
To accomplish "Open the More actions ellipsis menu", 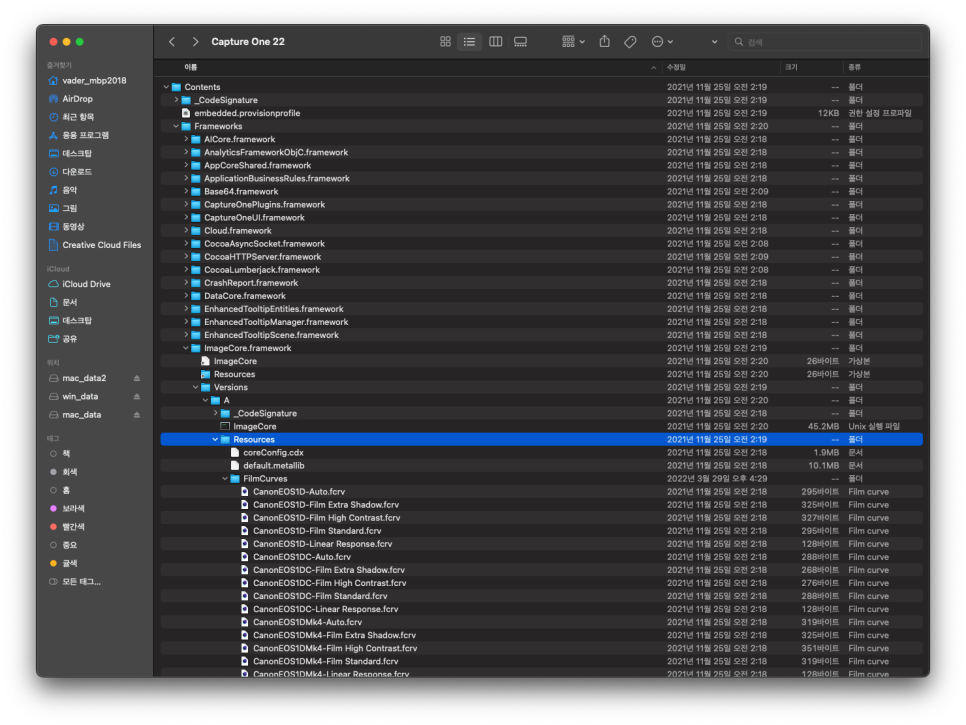I will click(662, 42).
